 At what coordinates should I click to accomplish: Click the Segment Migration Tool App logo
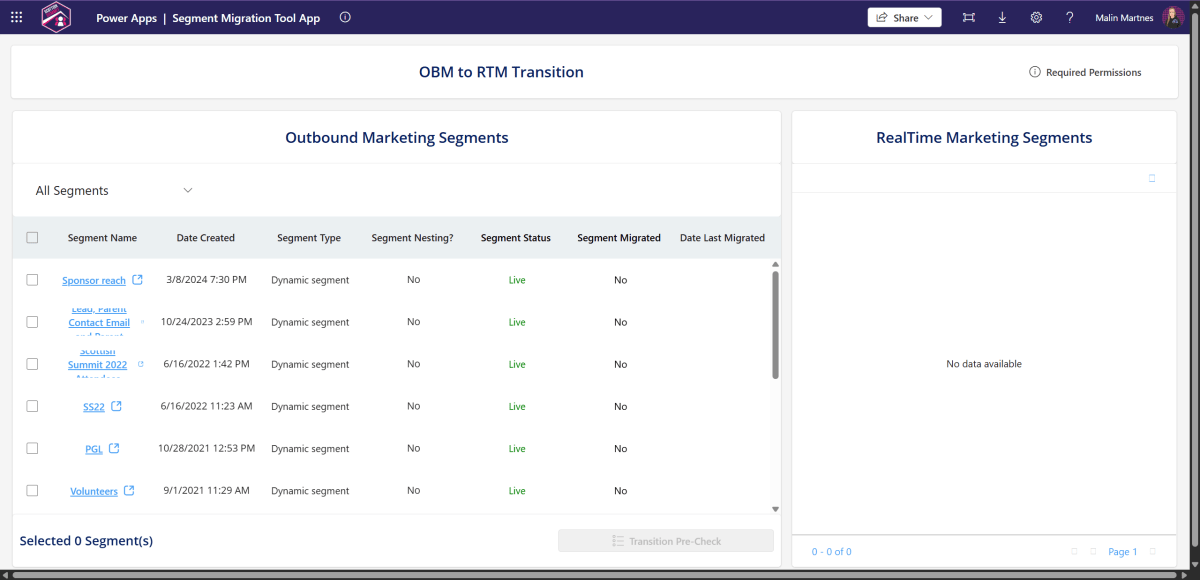[x=56, y=17]
